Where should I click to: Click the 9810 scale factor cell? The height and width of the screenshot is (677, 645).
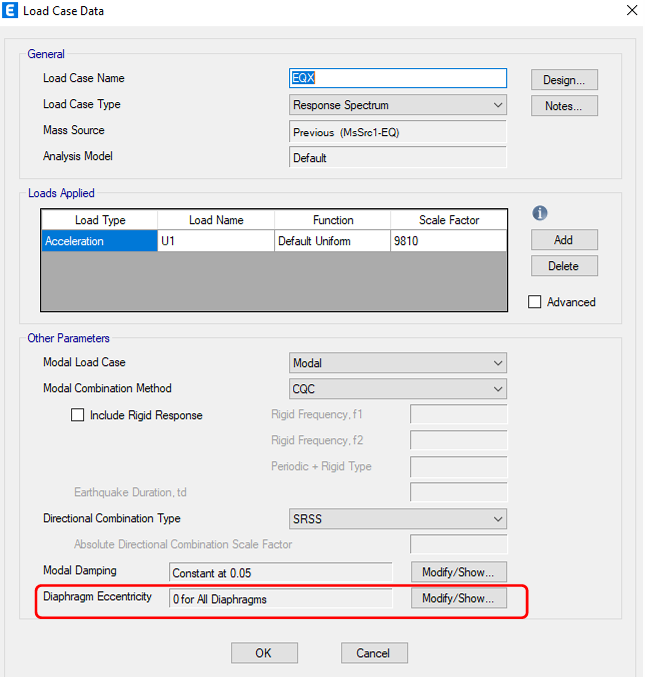447,241
